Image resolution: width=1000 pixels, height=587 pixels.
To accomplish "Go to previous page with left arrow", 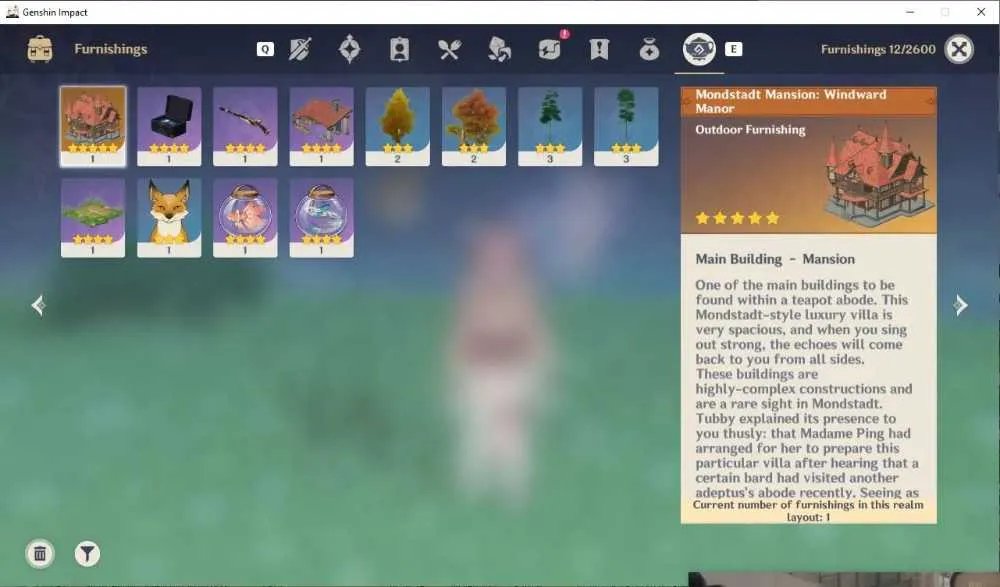I will (38, 305).
